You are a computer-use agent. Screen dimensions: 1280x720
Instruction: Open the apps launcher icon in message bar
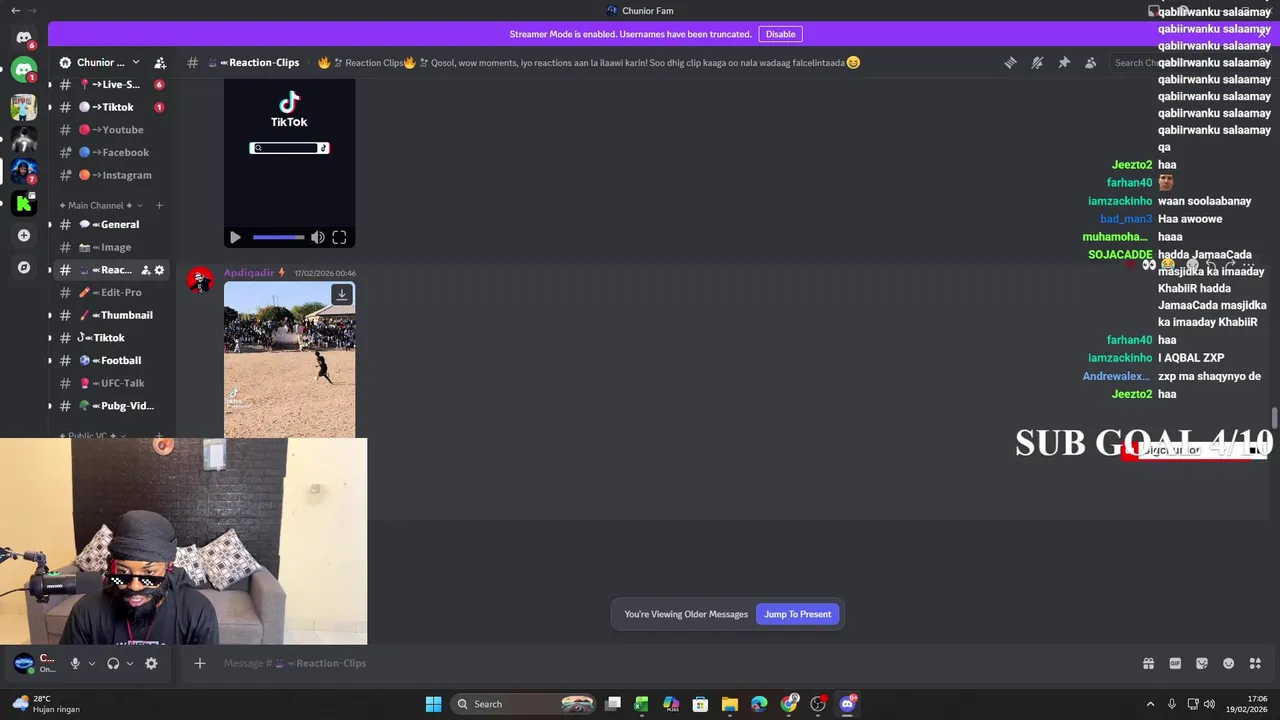coord(1255,663)
